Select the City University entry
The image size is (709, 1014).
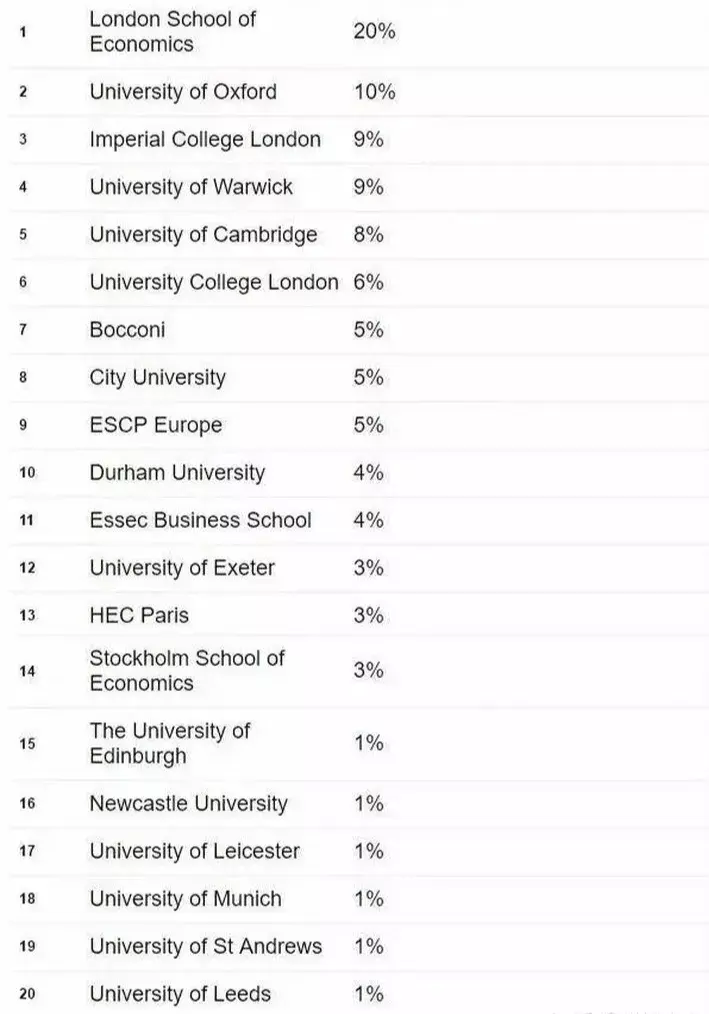pyautogui.click(x=157, y=378)
